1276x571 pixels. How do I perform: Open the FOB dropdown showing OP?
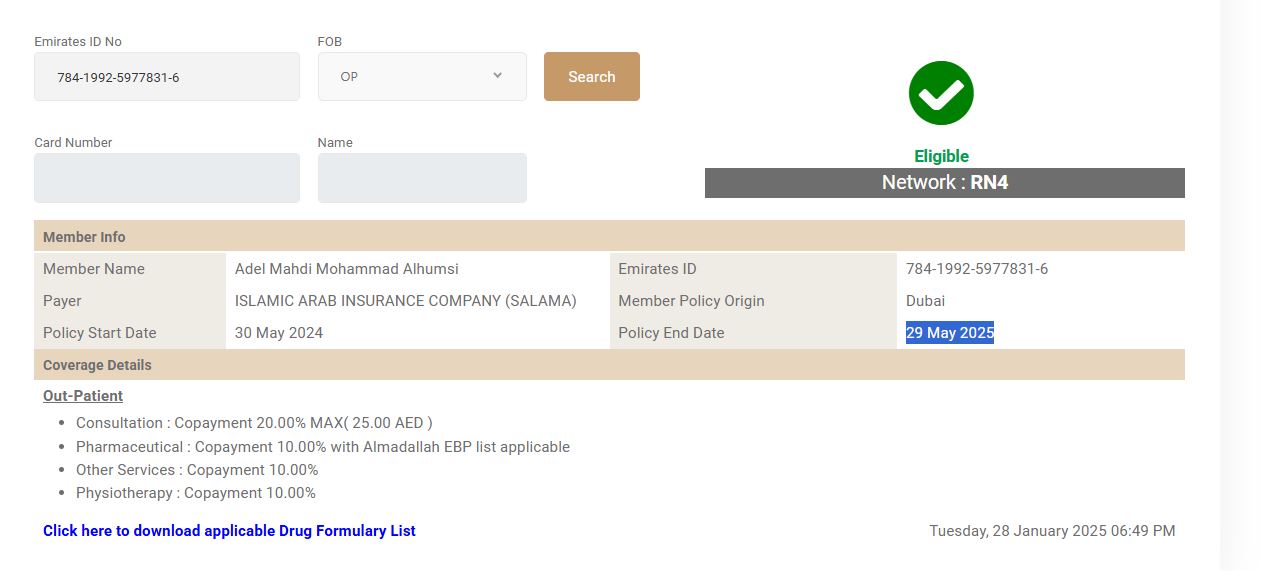[x=422, y=77]
